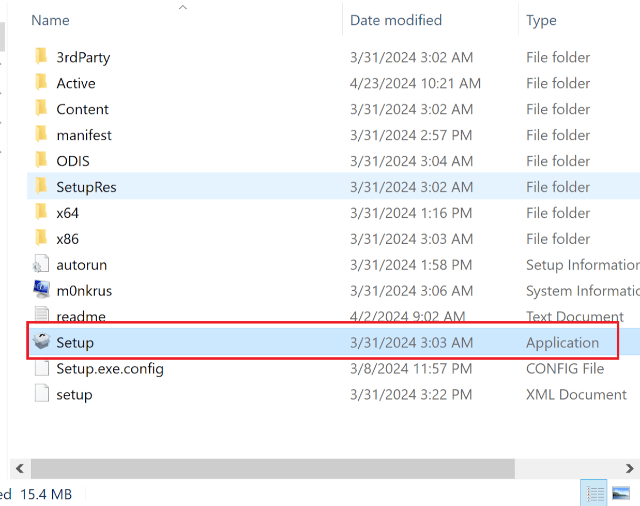
Task: Select the 'autorun' file name text
Action: point(82,265)
